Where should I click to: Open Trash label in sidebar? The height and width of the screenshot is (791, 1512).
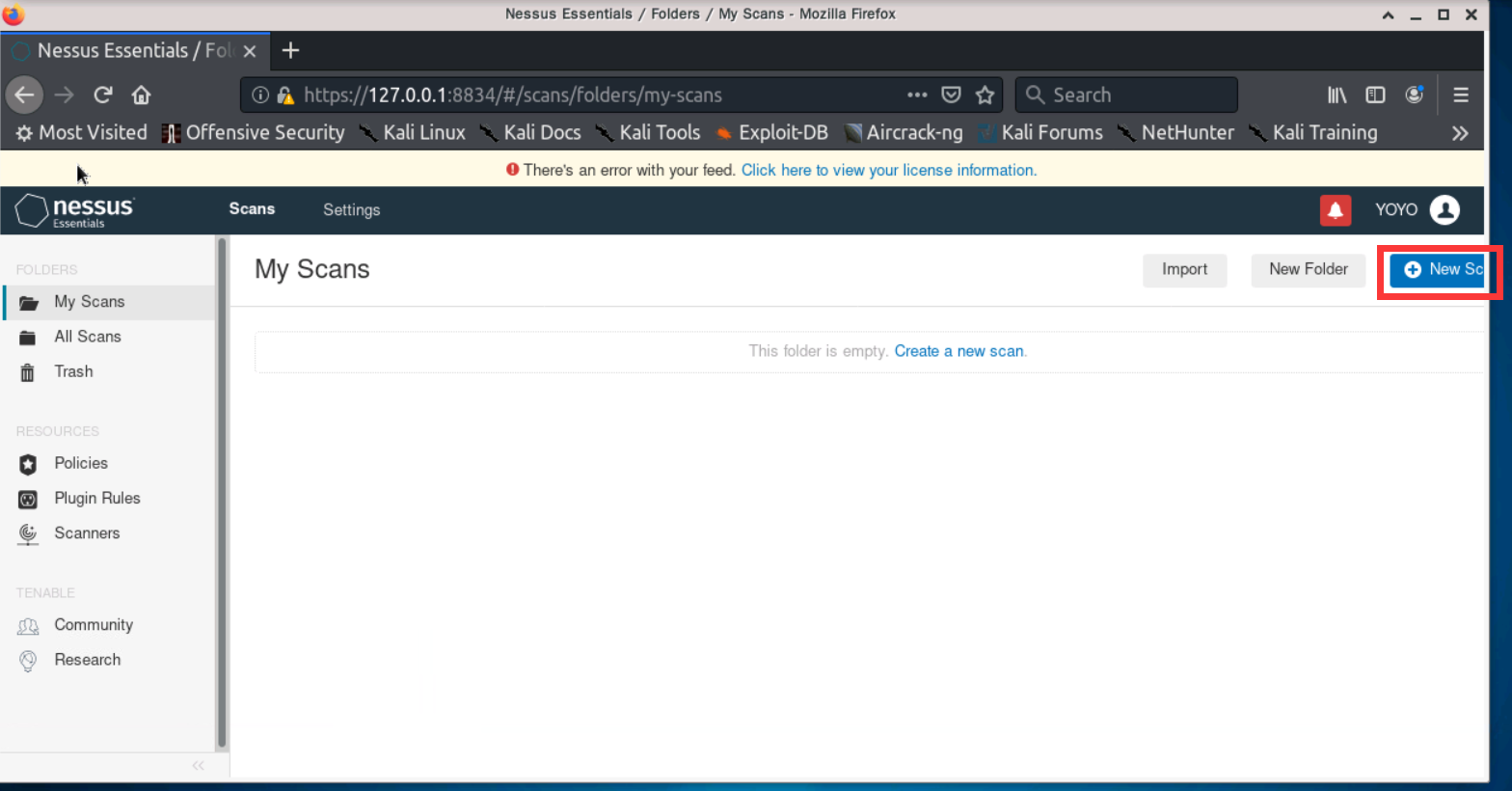tap(73, 371)
